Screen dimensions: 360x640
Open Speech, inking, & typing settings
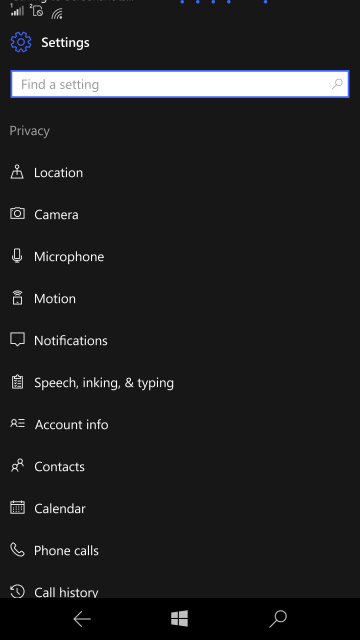click(x=180, y=382)
